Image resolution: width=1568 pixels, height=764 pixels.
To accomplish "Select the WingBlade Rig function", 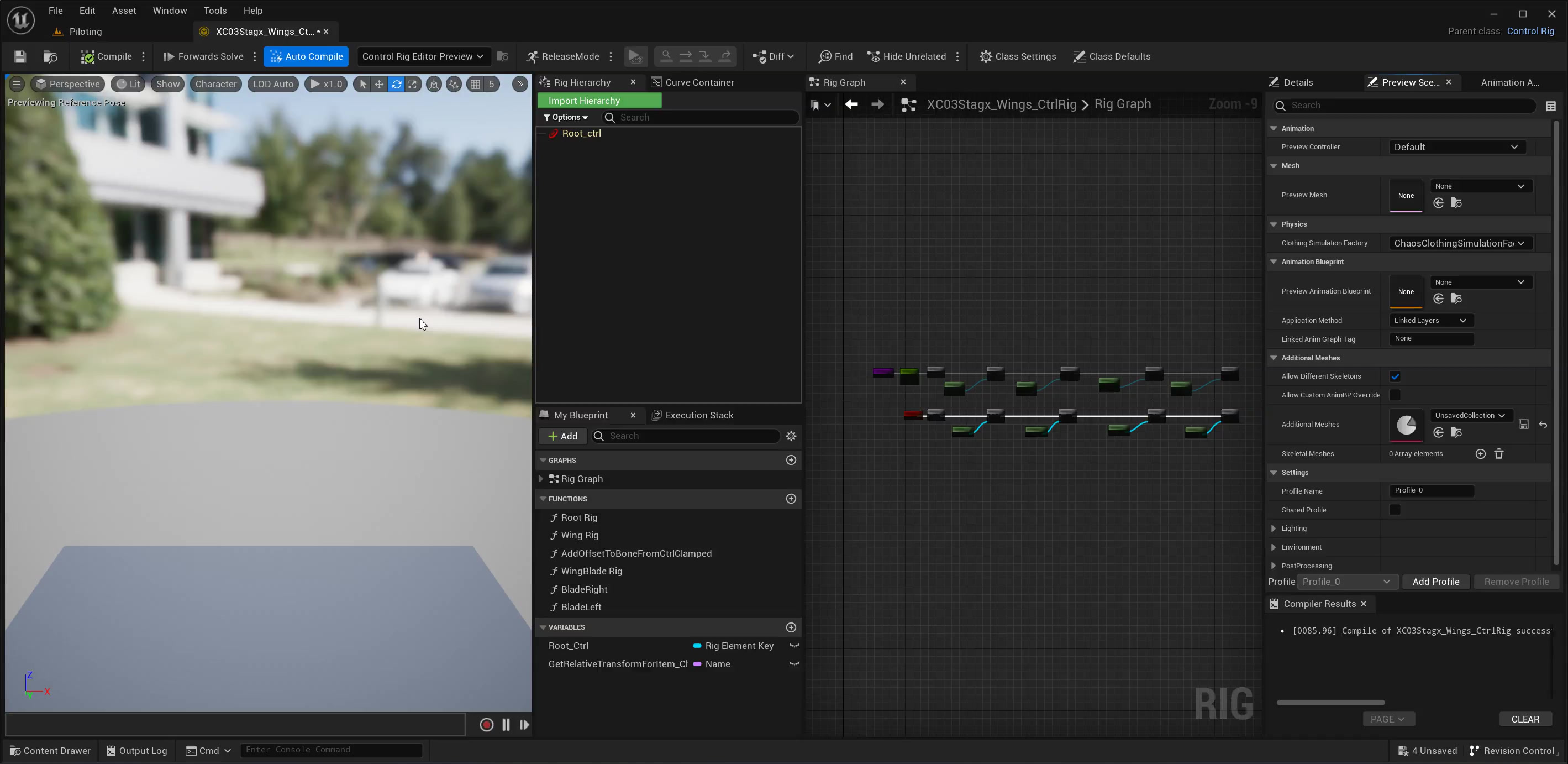I will pos(591,571).
